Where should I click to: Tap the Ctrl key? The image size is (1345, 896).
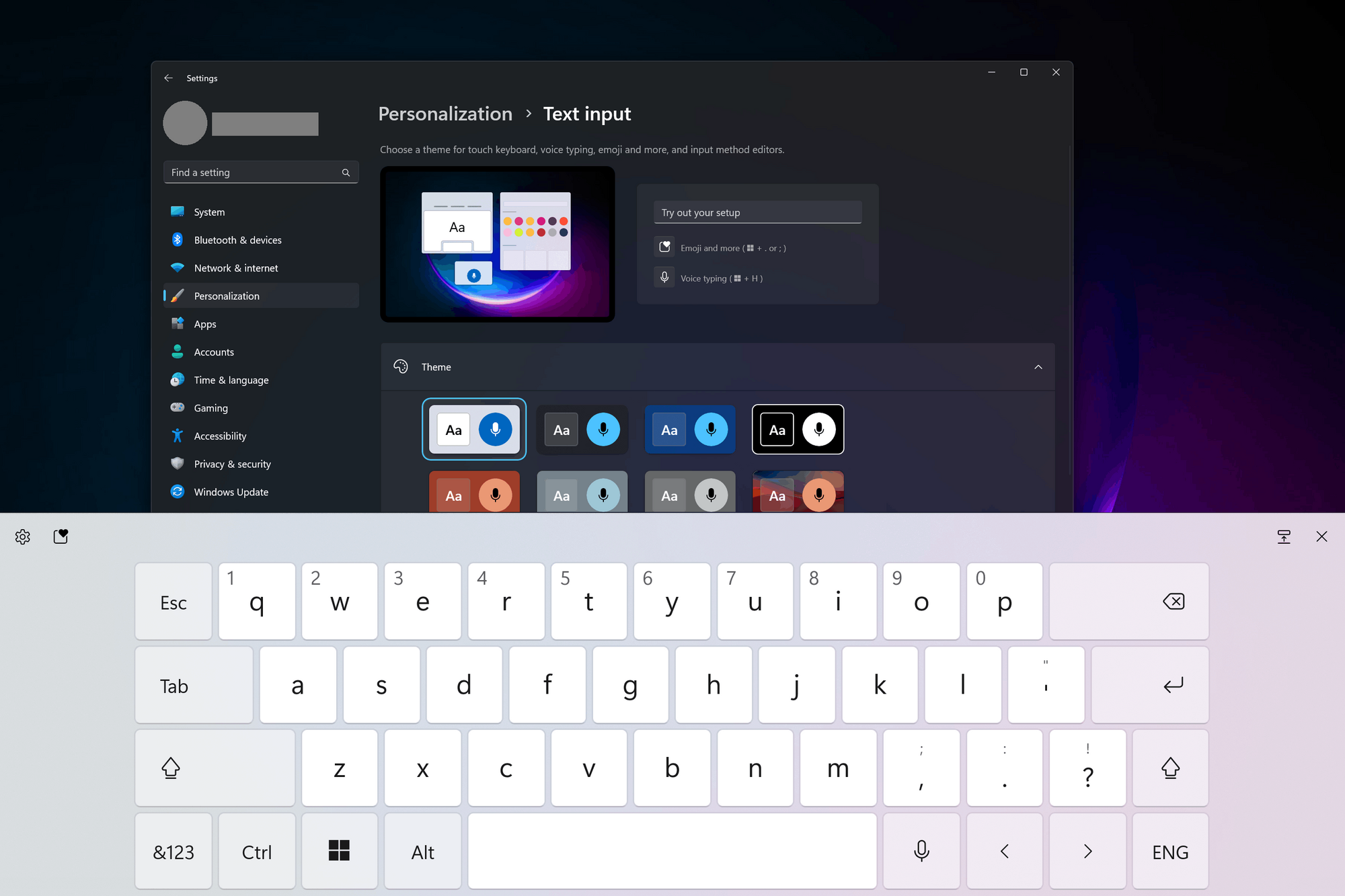pos(257,851)
